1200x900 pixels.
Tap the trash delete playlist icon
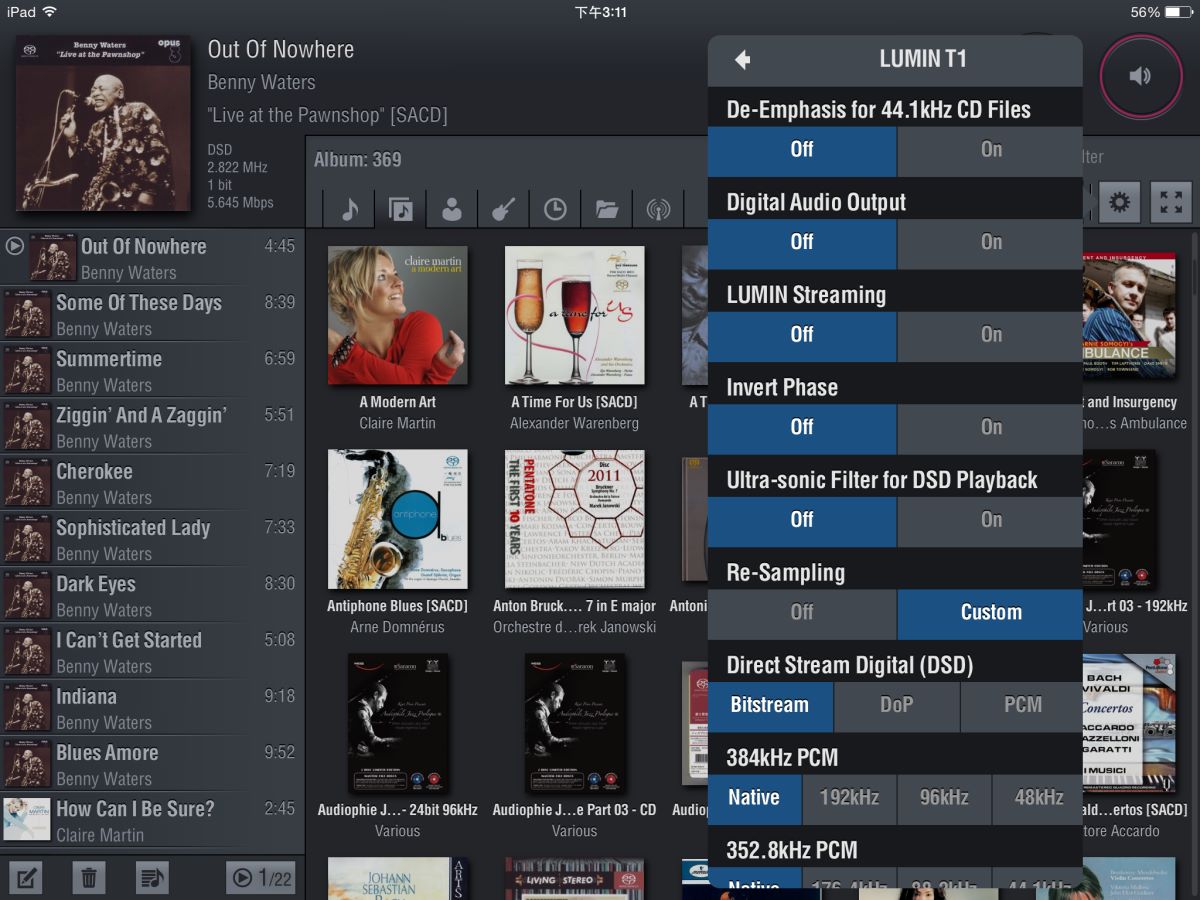point(89,878)
